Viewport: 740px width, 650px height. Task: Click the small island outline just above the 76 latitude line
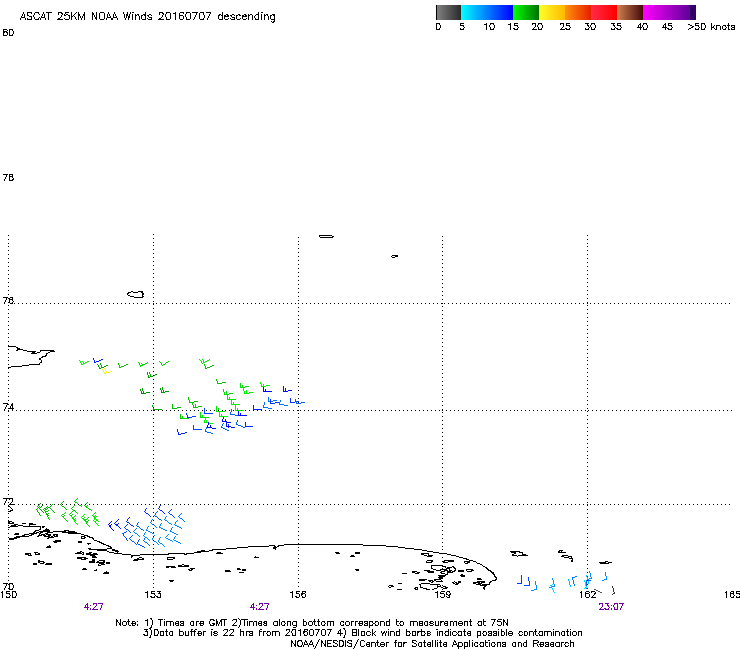(135, 294)
